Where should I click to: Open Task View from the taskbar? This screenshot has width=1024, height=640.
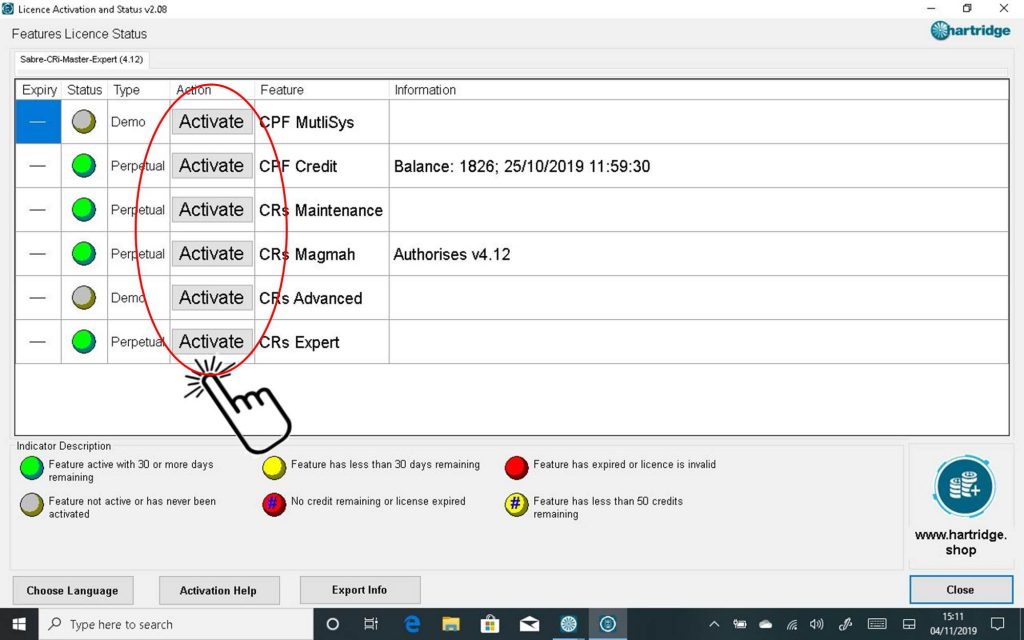[371, 624]
